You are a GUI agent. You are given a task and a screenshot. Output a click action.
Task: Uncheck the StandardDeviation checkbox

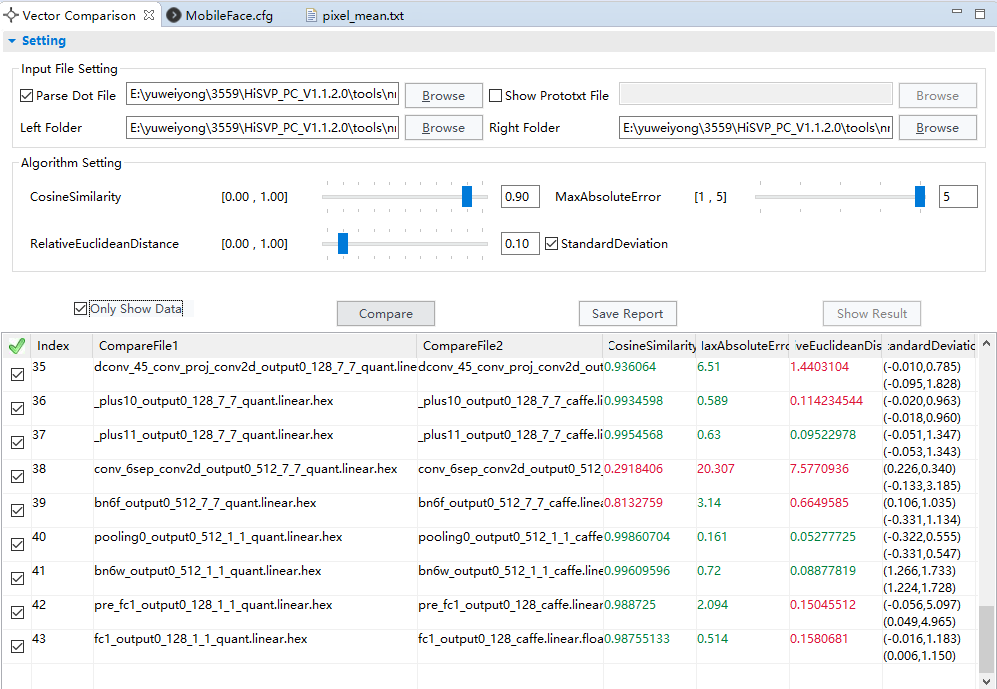[551, 243]
